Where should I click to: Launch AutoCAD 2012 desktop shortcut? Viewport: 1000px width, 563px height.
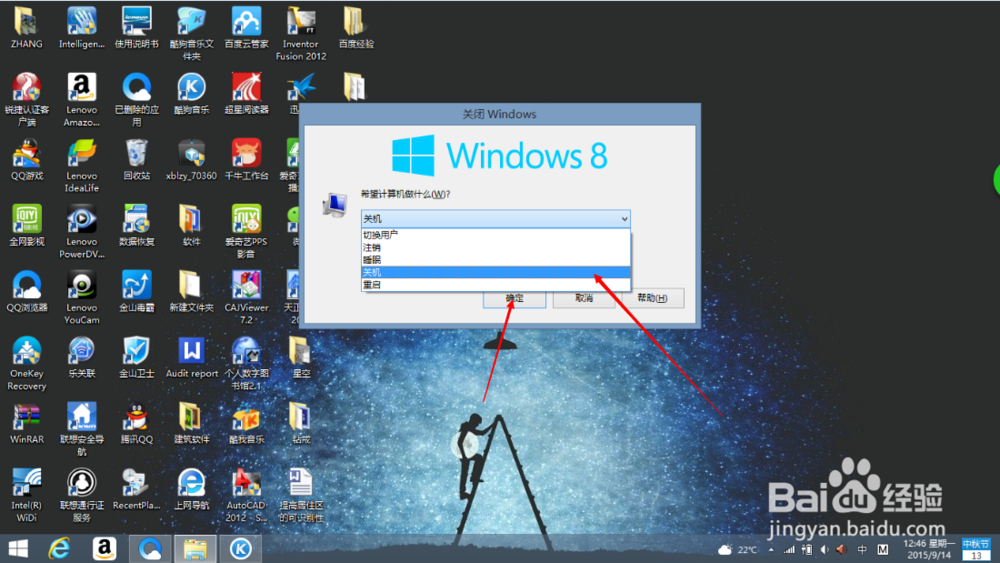(246, 495)
